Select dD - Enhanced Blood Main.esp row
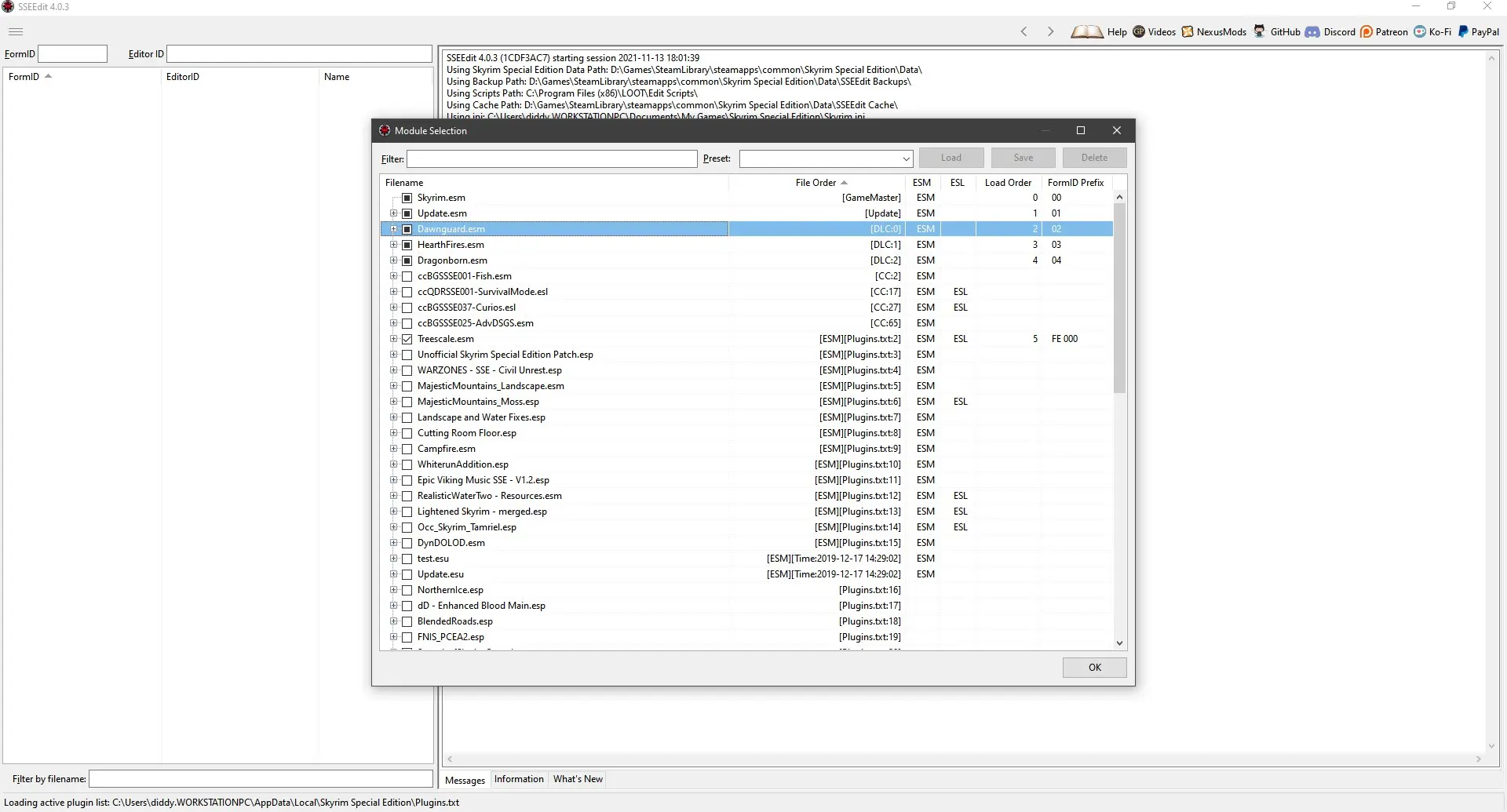This screenshot has width=1507, height=812. (746, 606)
